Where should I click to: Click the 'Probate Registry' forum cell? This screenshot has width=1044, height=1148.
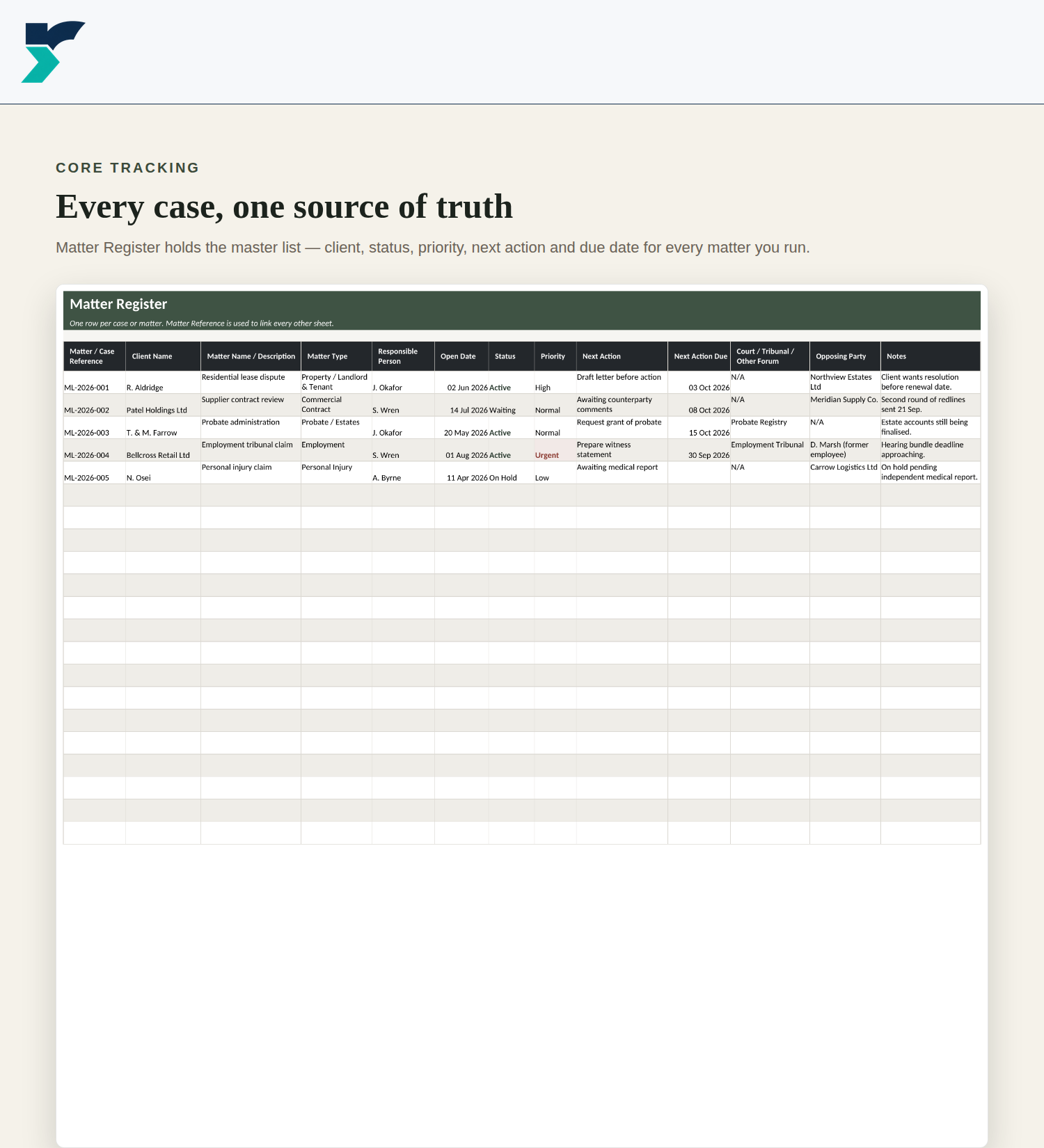(770, 428)
